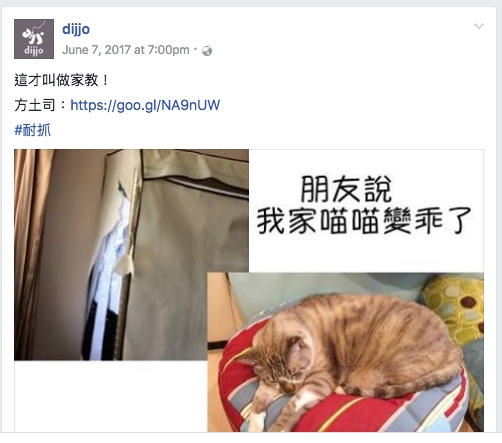Click the 朋友說 caption text in image

click(x=346, y=190)
